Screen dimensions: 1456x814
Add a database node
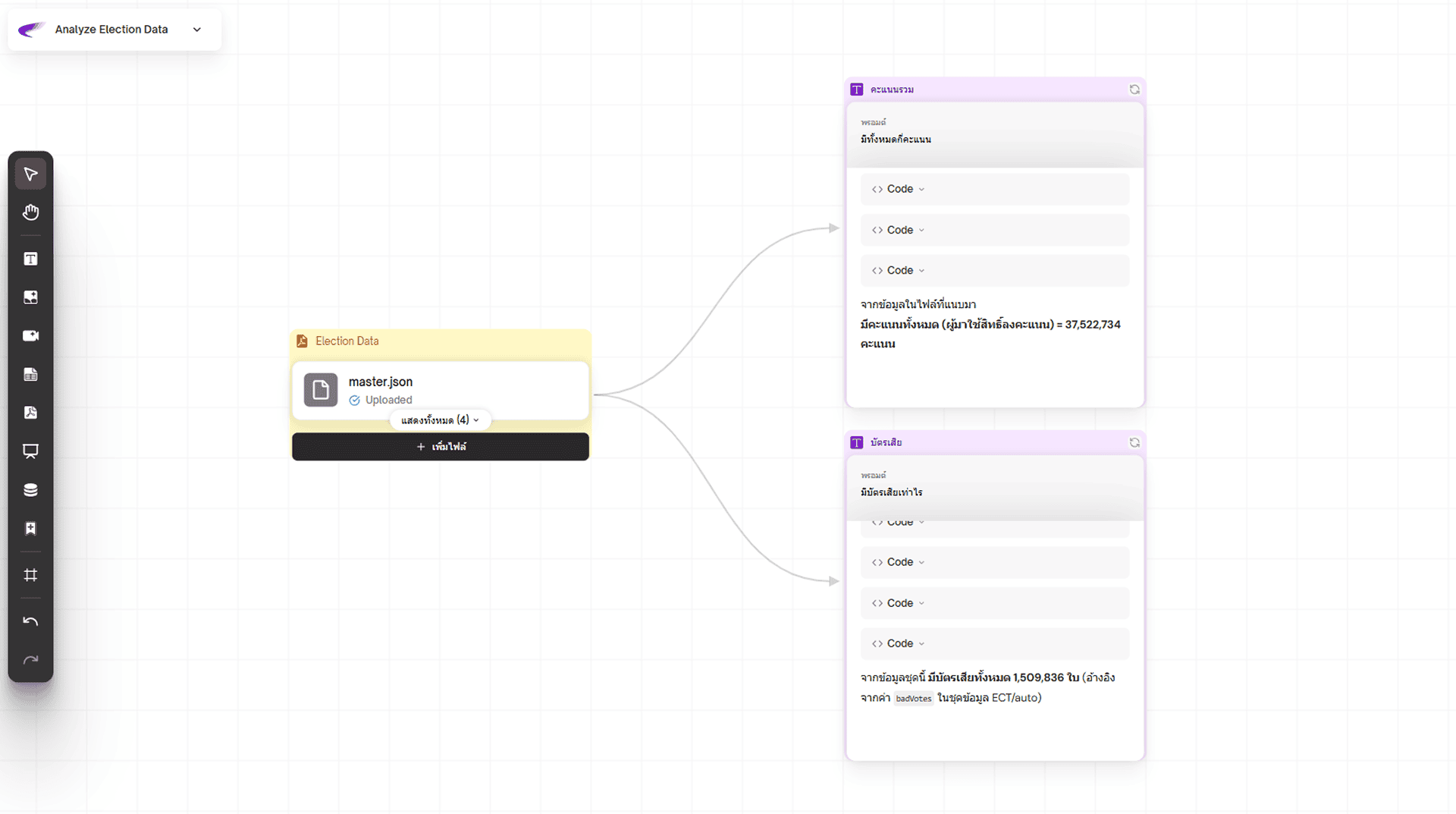pos(30,490)
